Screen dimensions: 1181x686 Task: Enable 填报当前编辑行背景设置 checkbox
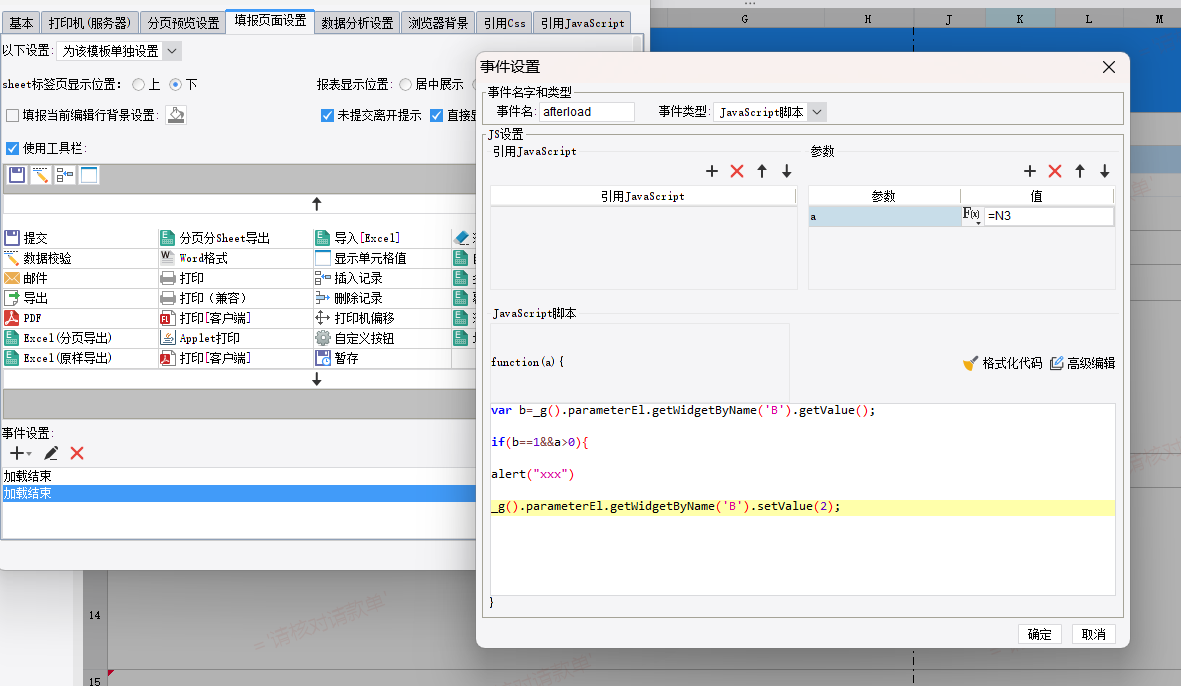pos(12,115)
